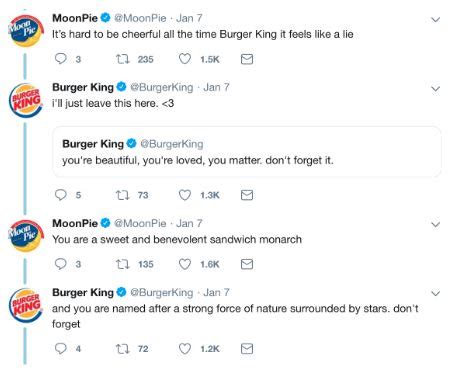457x370 pixels.
Task: Open Burger King's "i'll just leave this here" tweet options
Action: (x=435, y=89)
